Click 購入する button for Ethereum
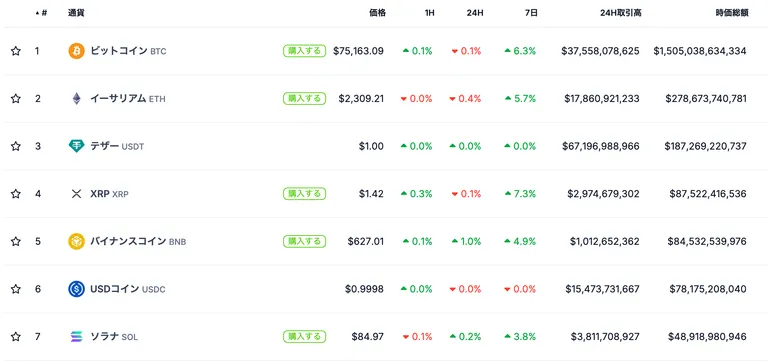768x362 pixels. coord(305,98)
